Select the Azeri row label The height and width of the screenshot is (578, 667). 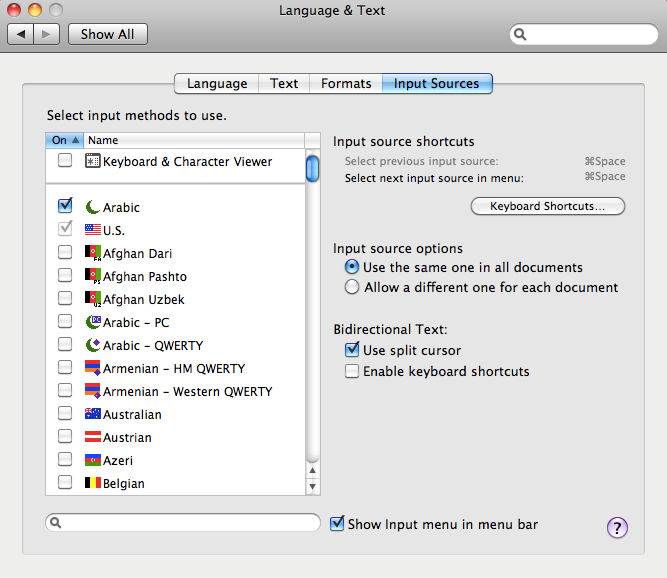tap(118, 461)
